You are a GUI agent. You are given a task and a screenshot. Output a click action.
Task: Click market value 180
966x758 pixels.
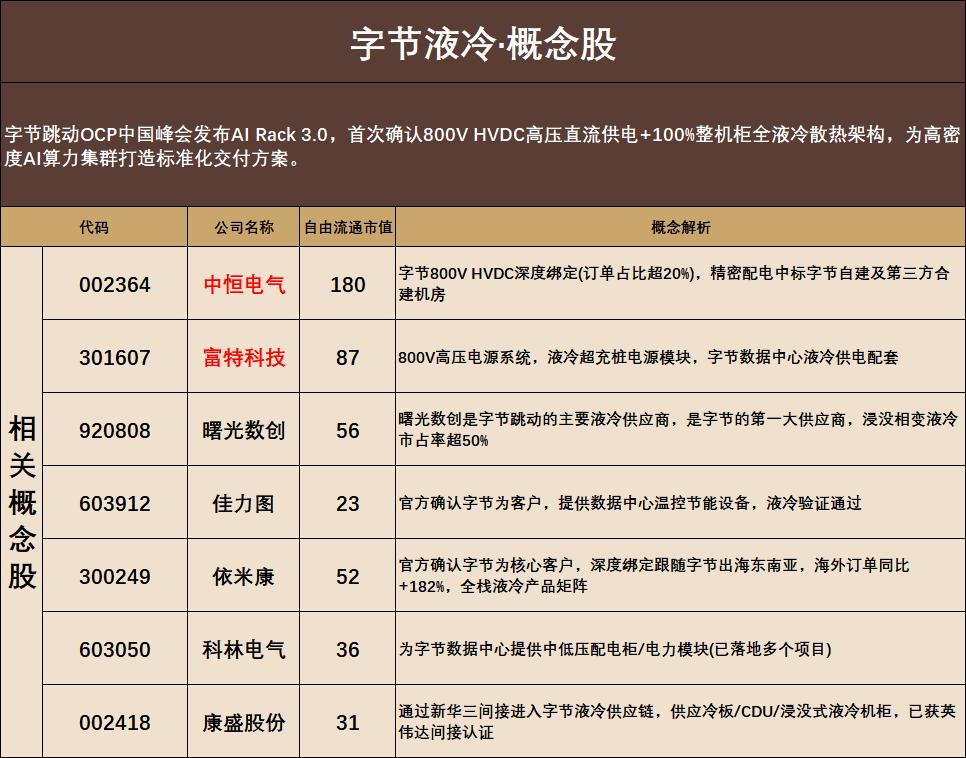347,285
